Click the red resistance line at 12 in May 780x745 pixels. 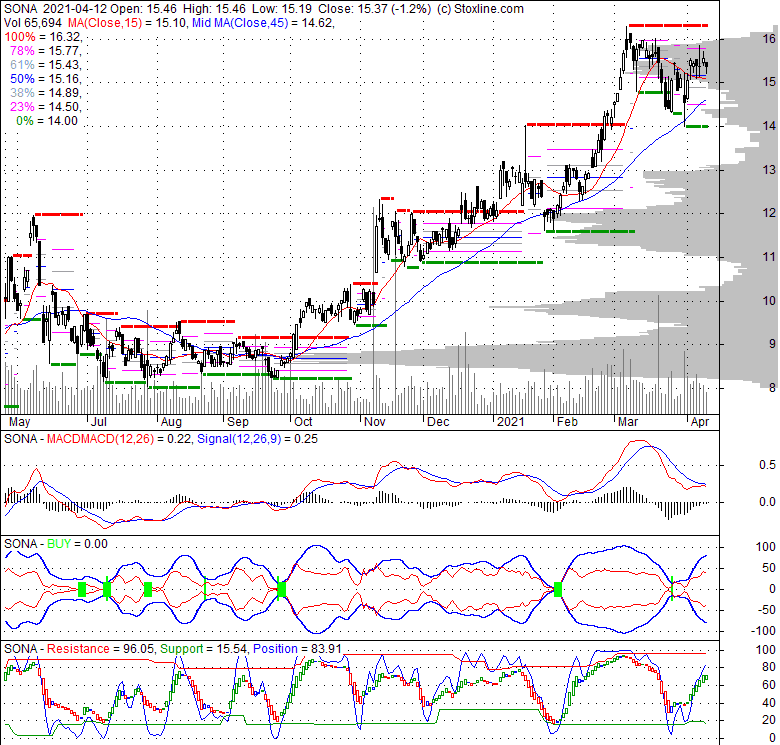coord(59,214)
